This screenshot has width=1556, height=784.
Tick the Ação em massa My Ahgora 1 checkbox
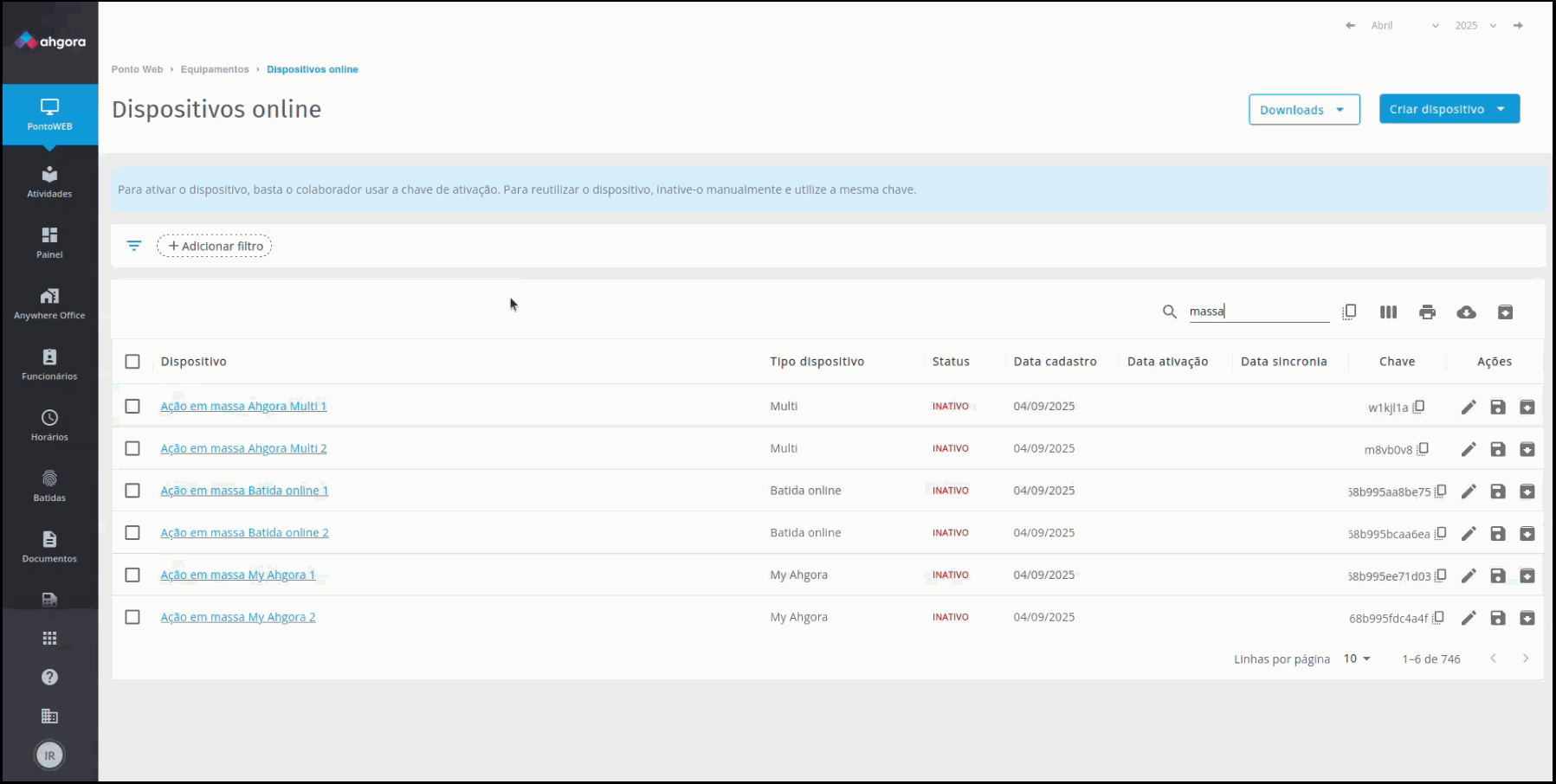132,575
